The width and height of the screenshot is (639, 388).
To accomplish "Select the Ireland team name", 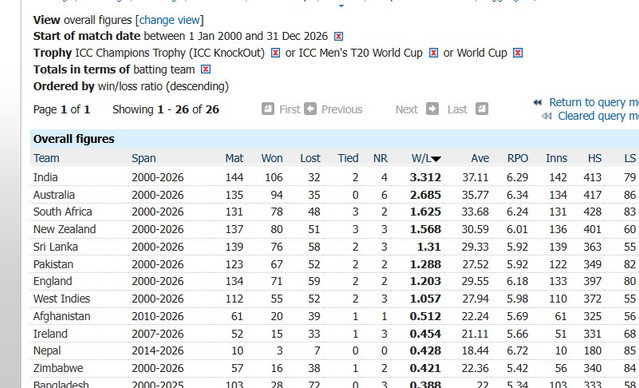I will tap(50, 334).
